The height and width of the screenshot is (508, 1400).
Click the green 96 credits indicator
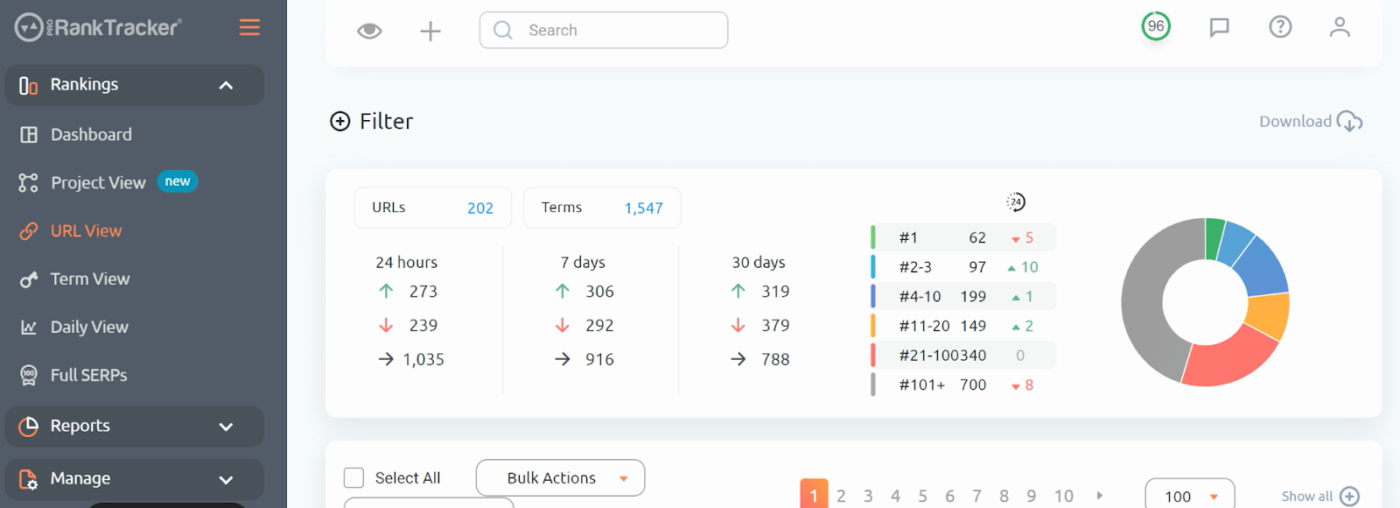point(1156,27)
